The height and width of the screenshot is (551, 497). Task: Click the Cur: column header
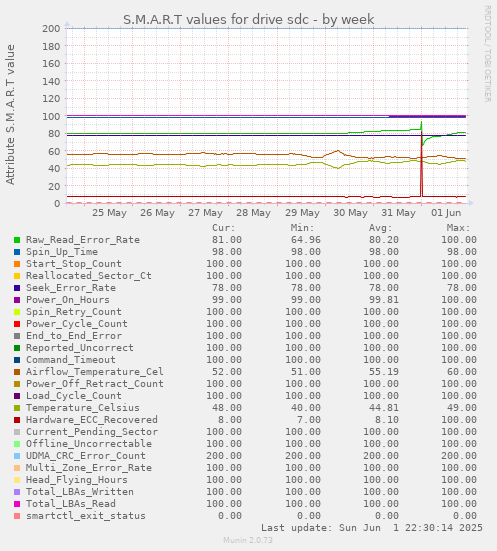tap(224, 228)
